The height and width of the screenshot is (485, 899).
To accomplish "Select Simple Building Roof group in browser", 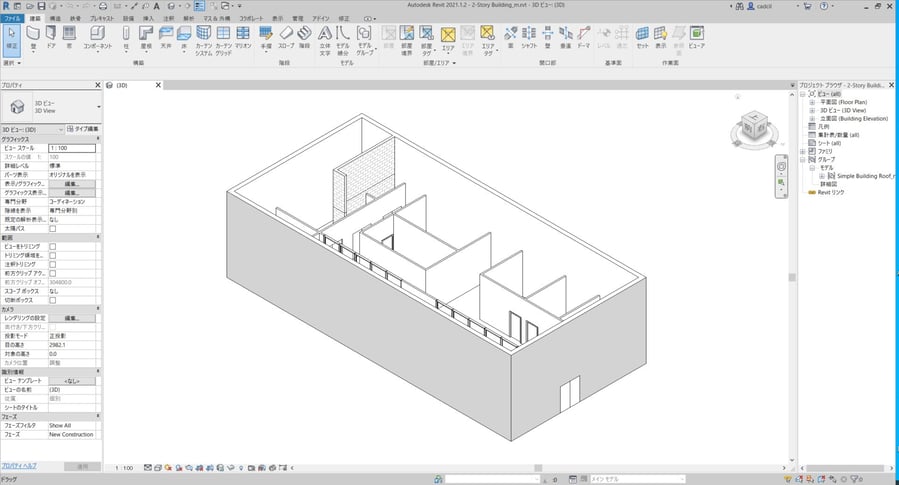I will (864, 176).
